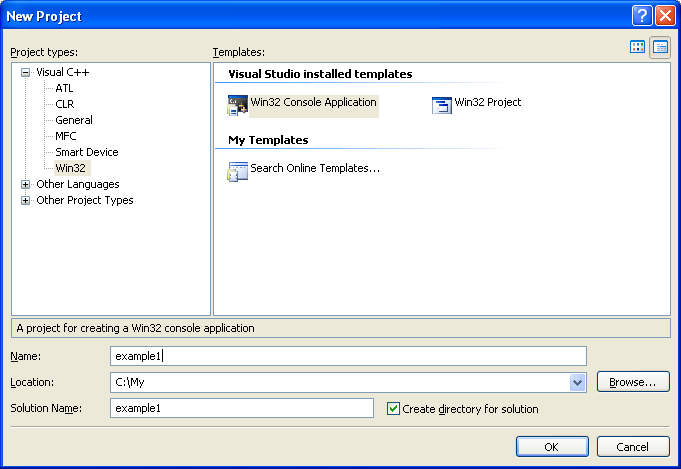
Task: Expand the Other Languages node
Action: tap(26, 185)
